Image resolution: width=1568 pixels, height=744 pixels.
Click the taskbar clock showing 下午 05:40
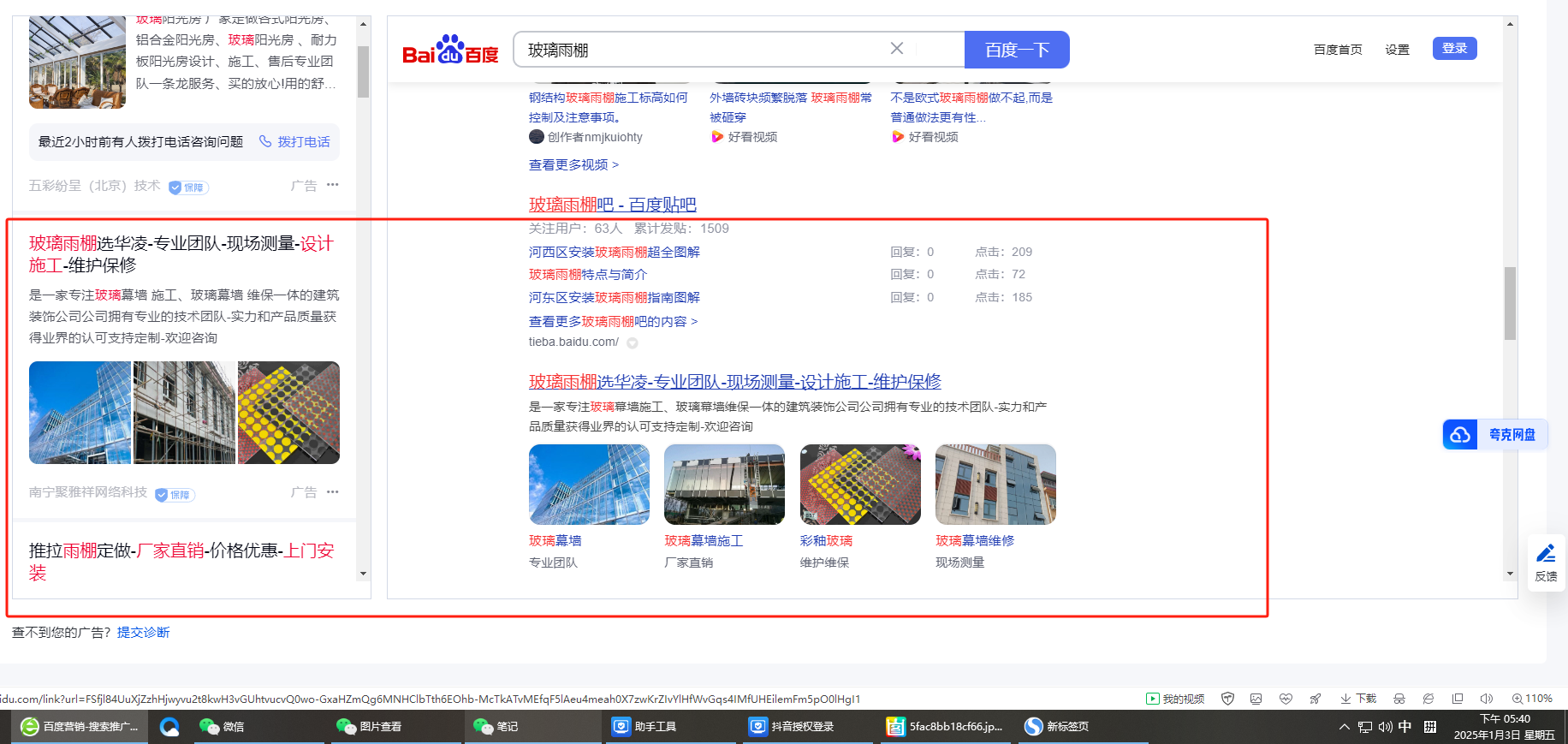1505,727
